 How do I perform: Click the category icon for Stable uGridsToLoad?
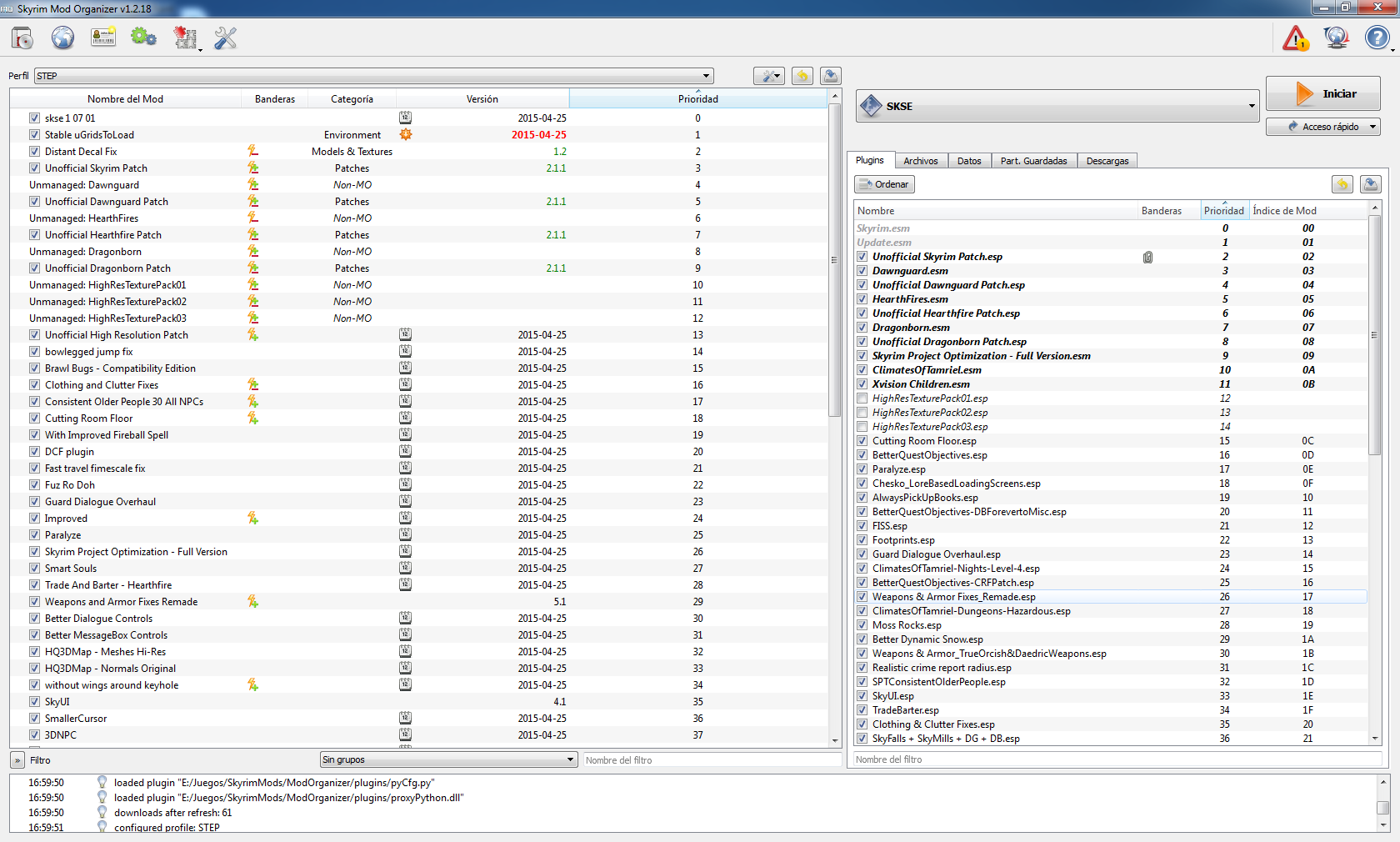click(x=406, y=134)
